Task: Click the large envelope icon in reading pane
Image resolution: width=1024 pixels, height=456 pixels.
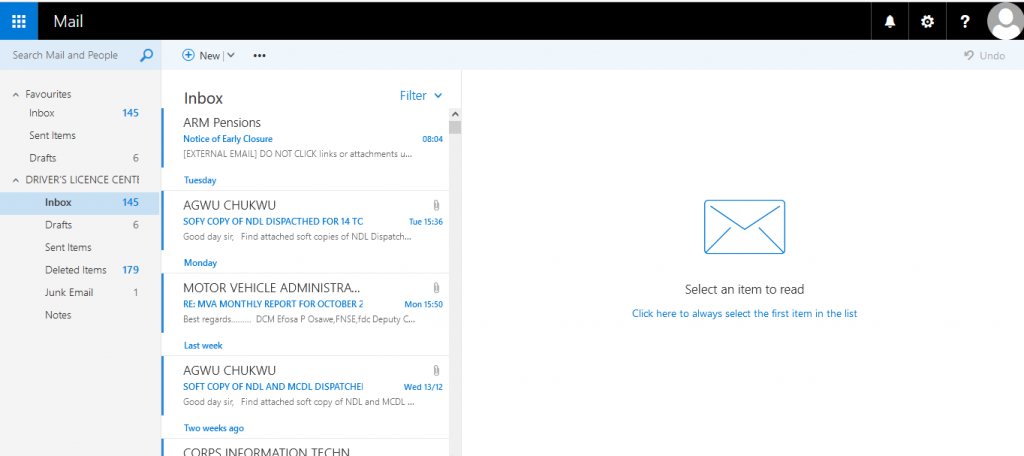Action: [x=744, y=227]
